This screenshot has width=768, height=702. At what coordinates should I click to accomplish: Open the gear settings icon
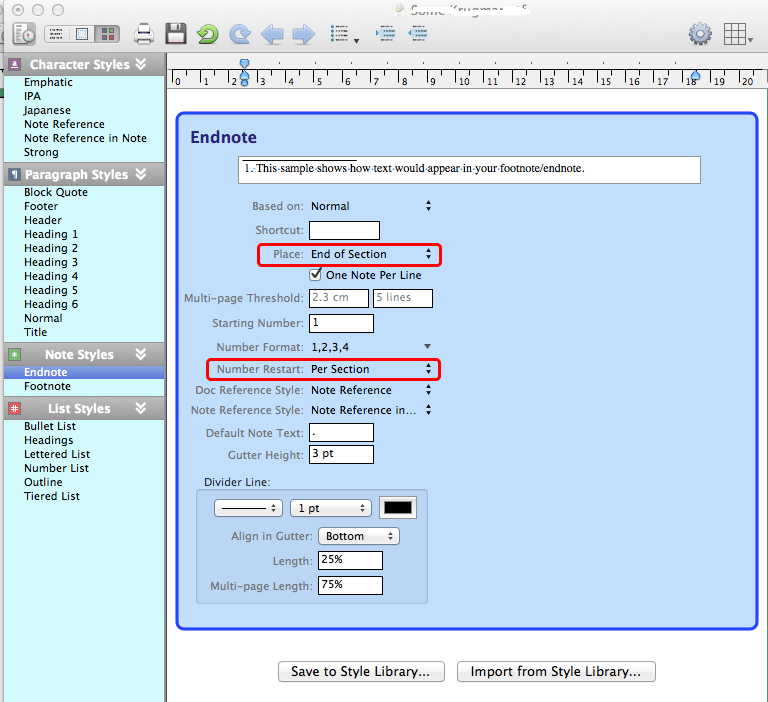pos(700,35)
